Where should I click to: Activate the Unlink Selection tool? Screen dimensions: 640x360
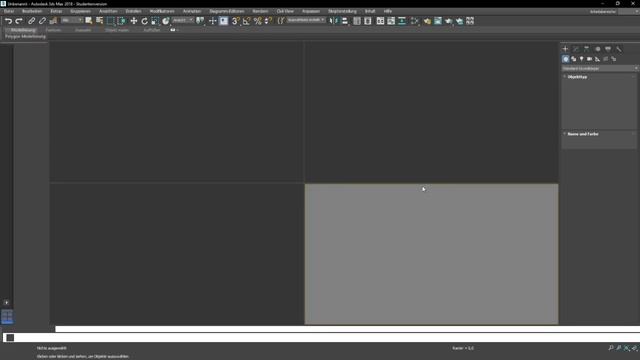pos(42,21)
